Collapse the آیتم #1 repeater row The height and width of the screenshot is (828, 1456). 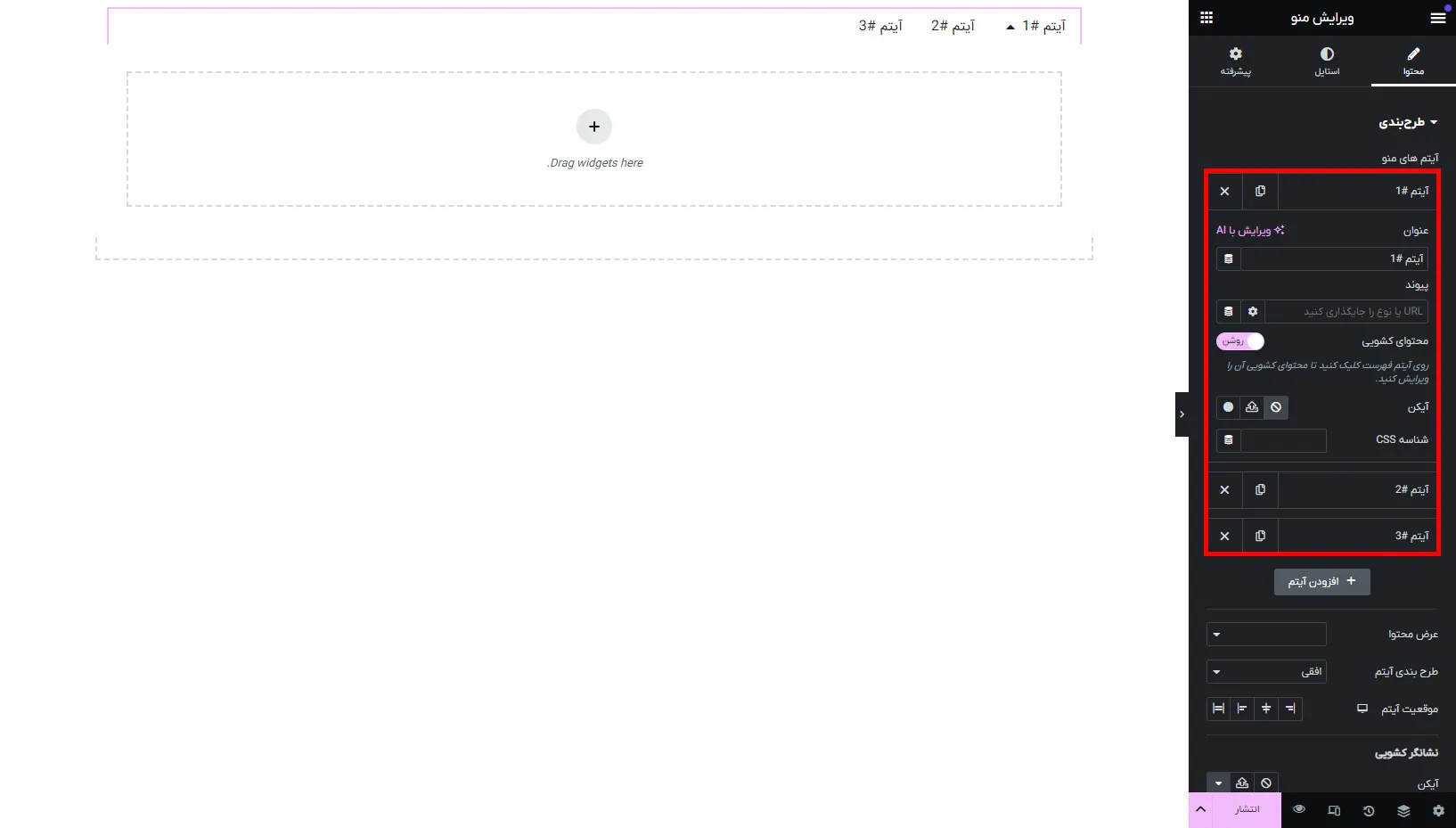click(1358, 191)
